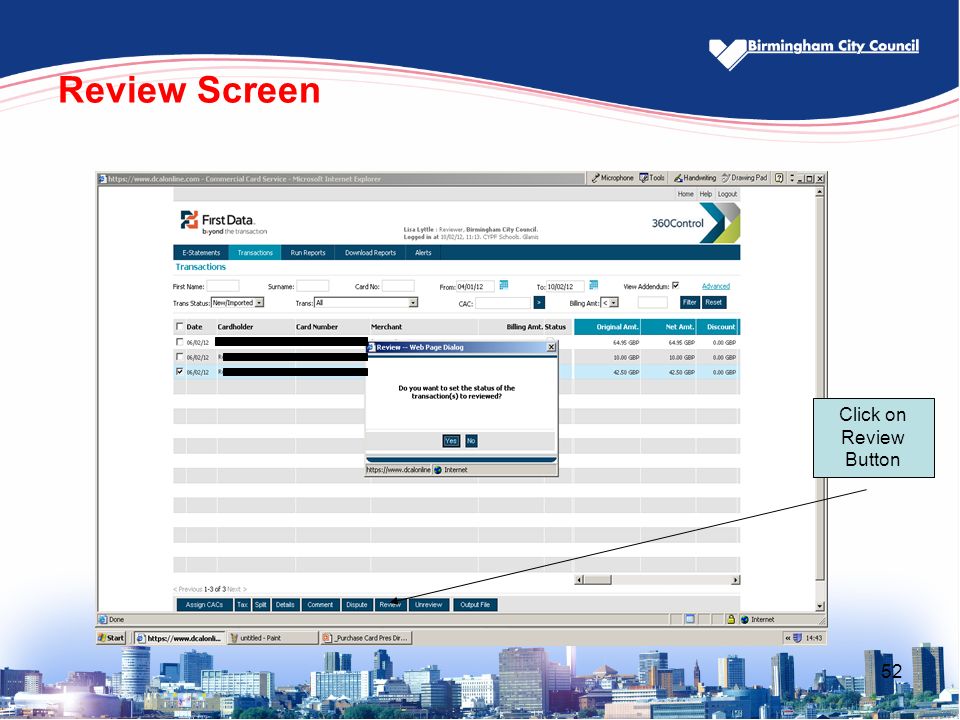Open the Windows Start menu
The width and height of the screenshot is (960, 720).
pos(111,638)
